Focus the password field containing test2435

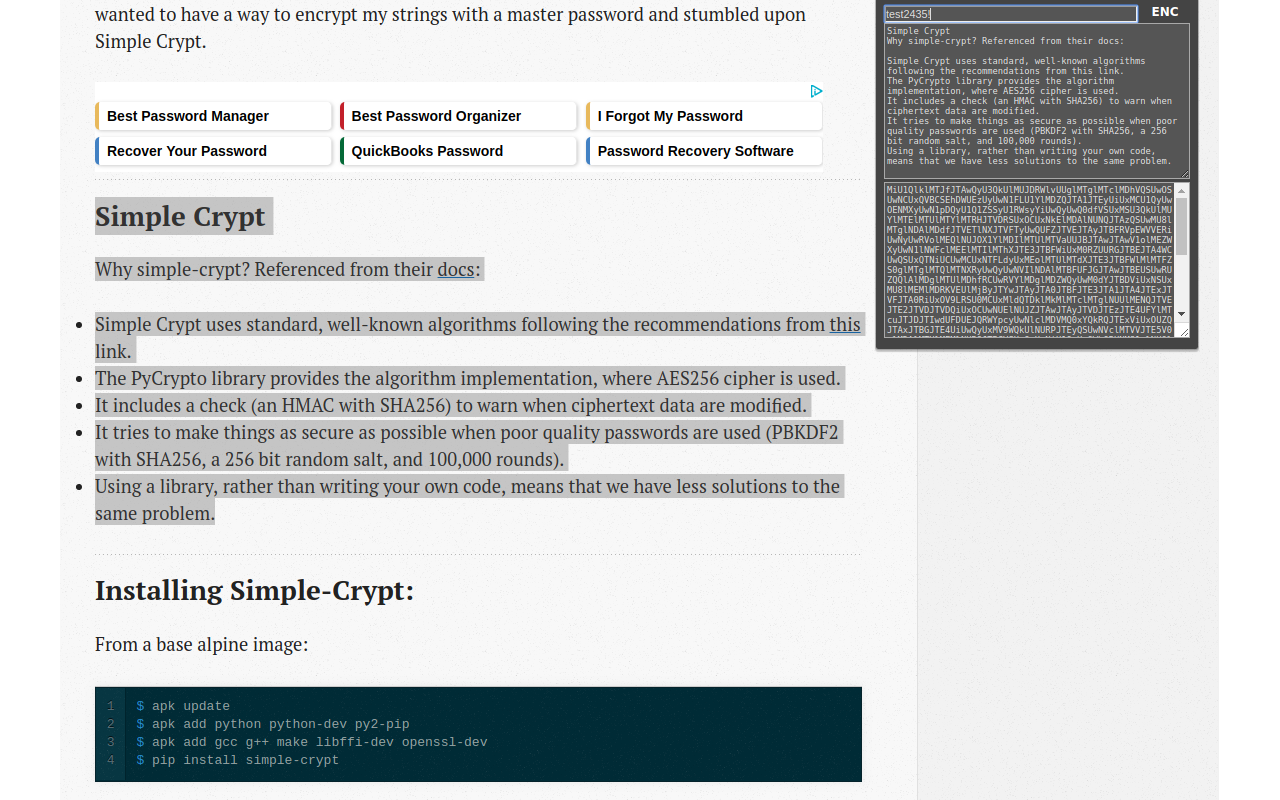1011,14
